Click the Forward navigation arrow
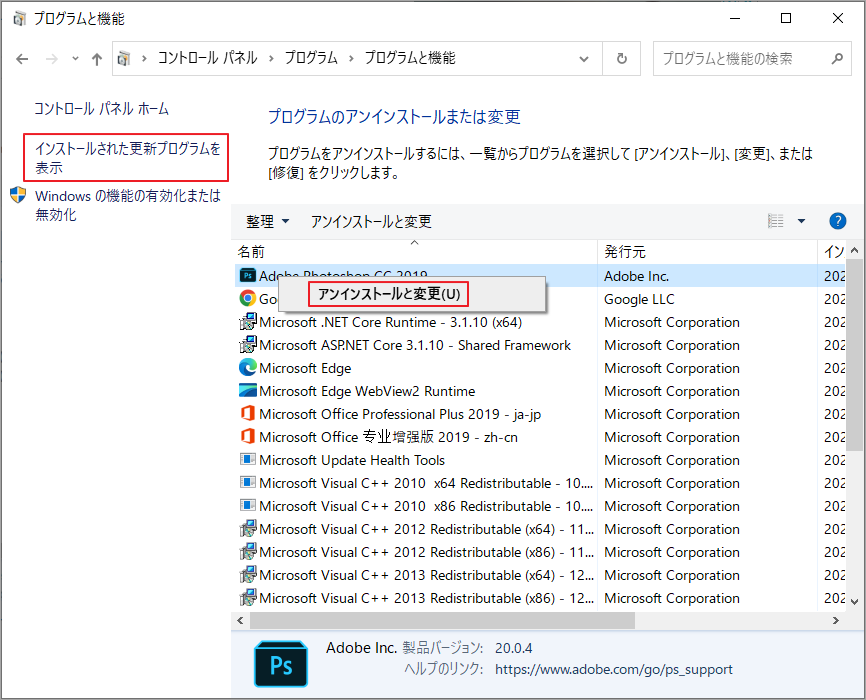This screenshot has width=866, height=700. tap(51, 59)
